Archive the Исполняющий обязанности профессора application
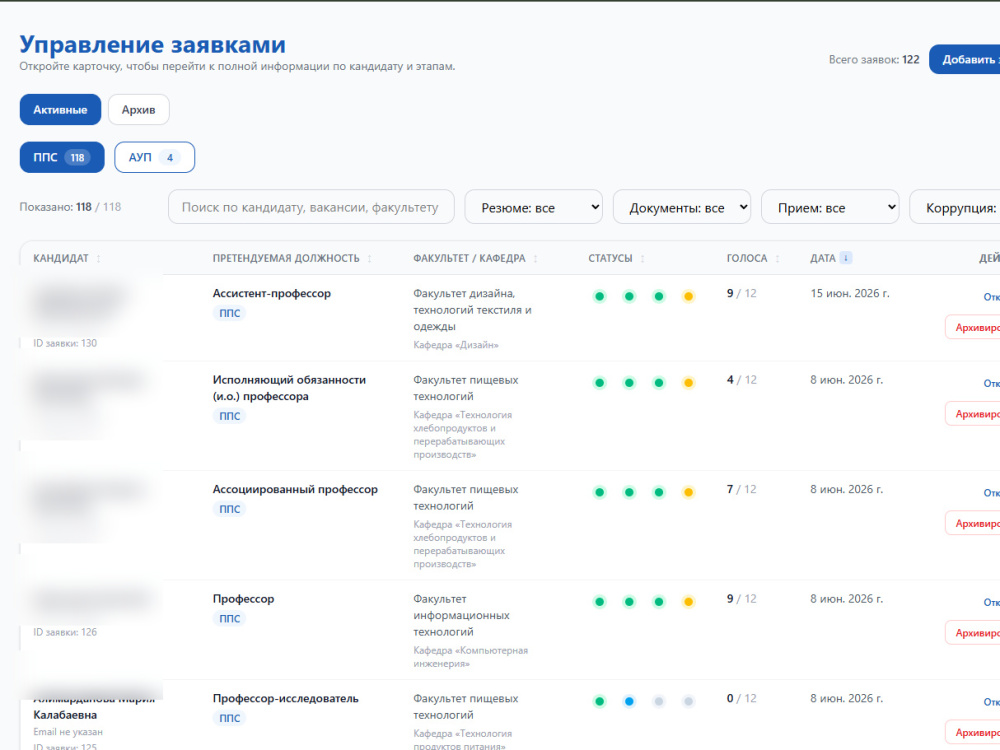This screenshot has height=750, width=1000. (x=973, y=414)
